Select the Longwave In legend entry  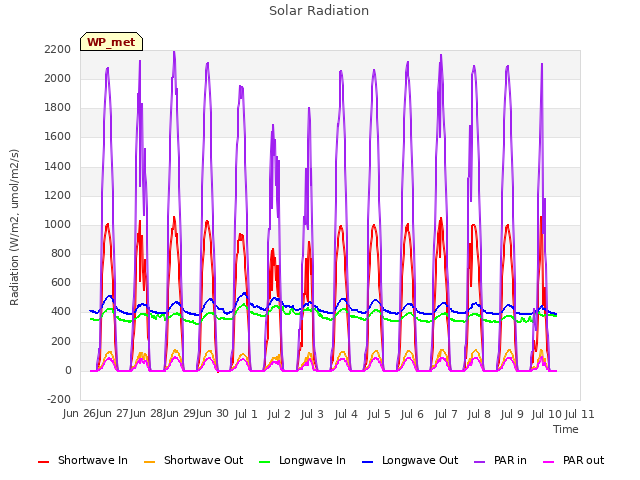(x=302, y=460)
